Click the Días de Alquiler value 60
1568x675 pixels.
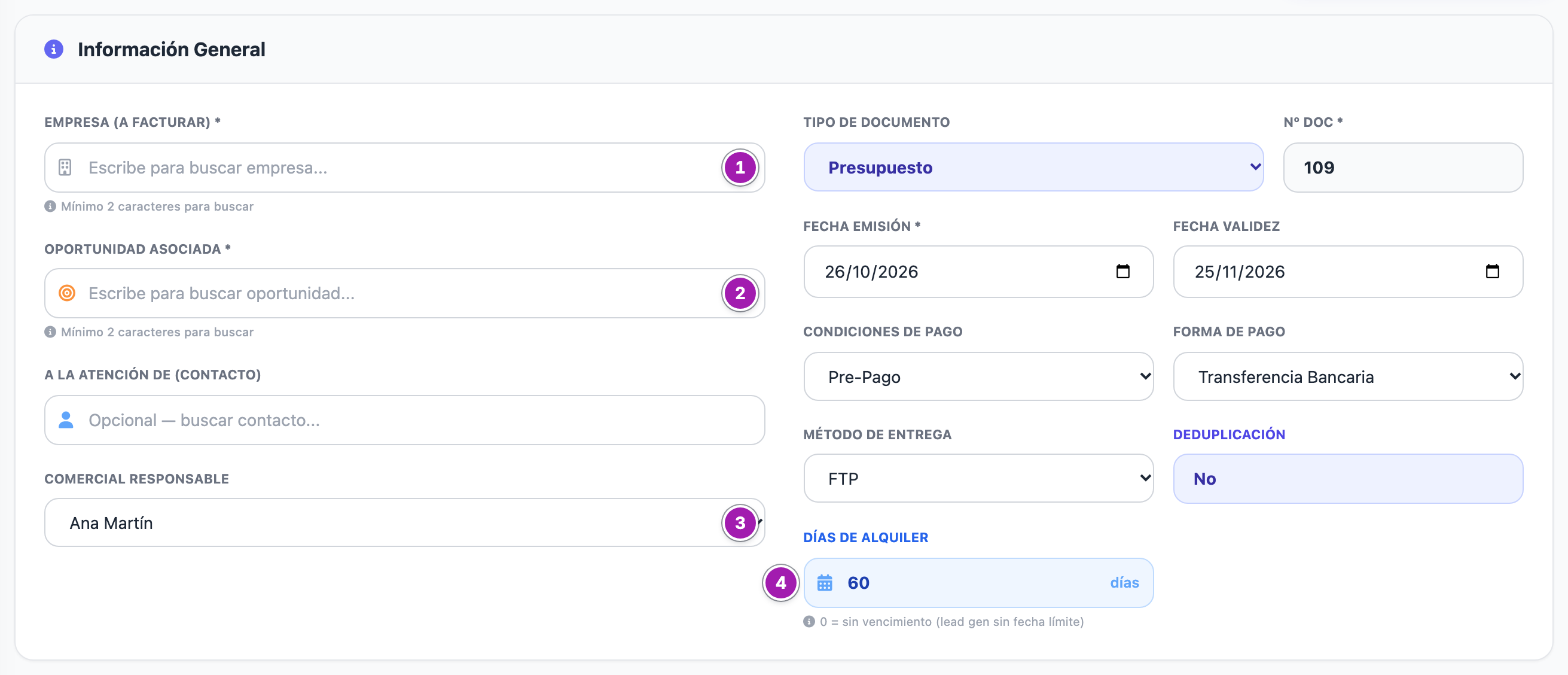click(x=858, y=583)
